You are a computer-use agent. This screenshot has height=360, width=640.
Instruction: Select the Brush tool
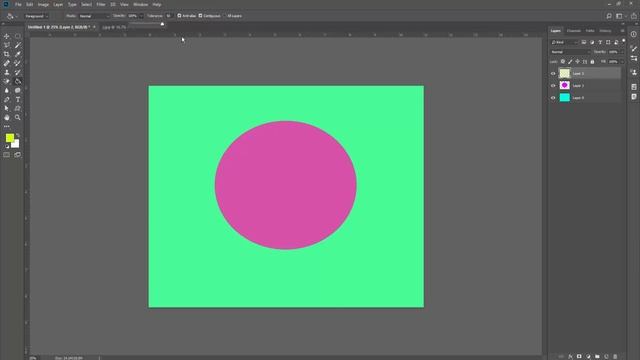pyautogui.click(x=18, y=63)
